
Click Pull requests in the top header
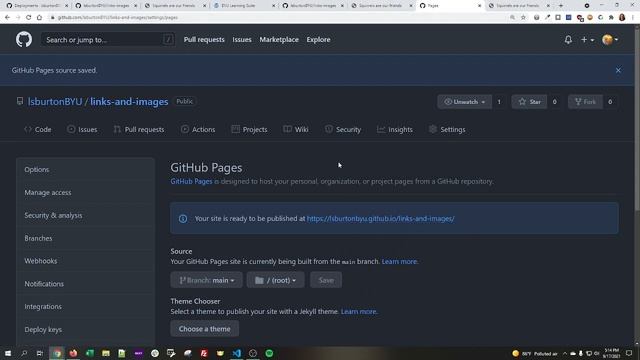tap(204, 40)
